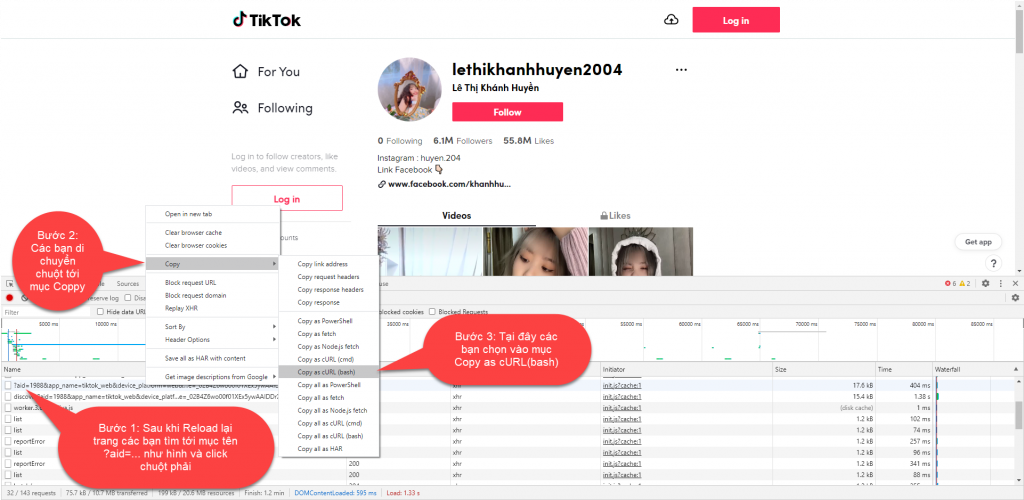Screen dimensions: 1024x500
Task: Open the www.facebook.com/khanhhu... link
Action: (449, 184)
